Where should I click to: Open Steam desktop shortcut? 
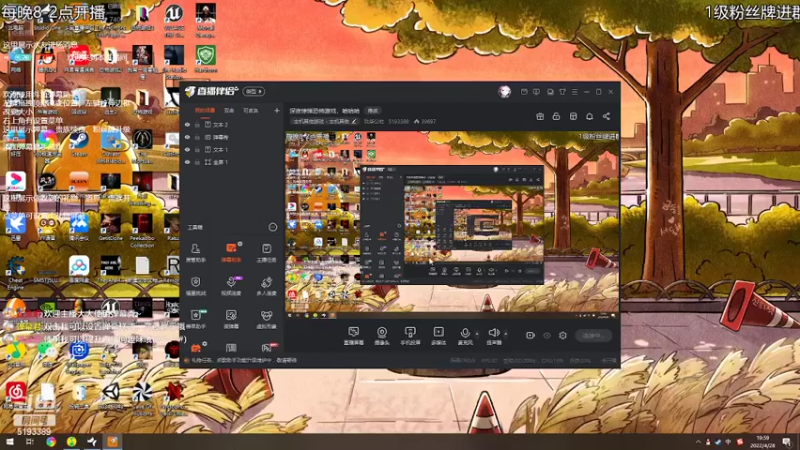pos(79,143)
